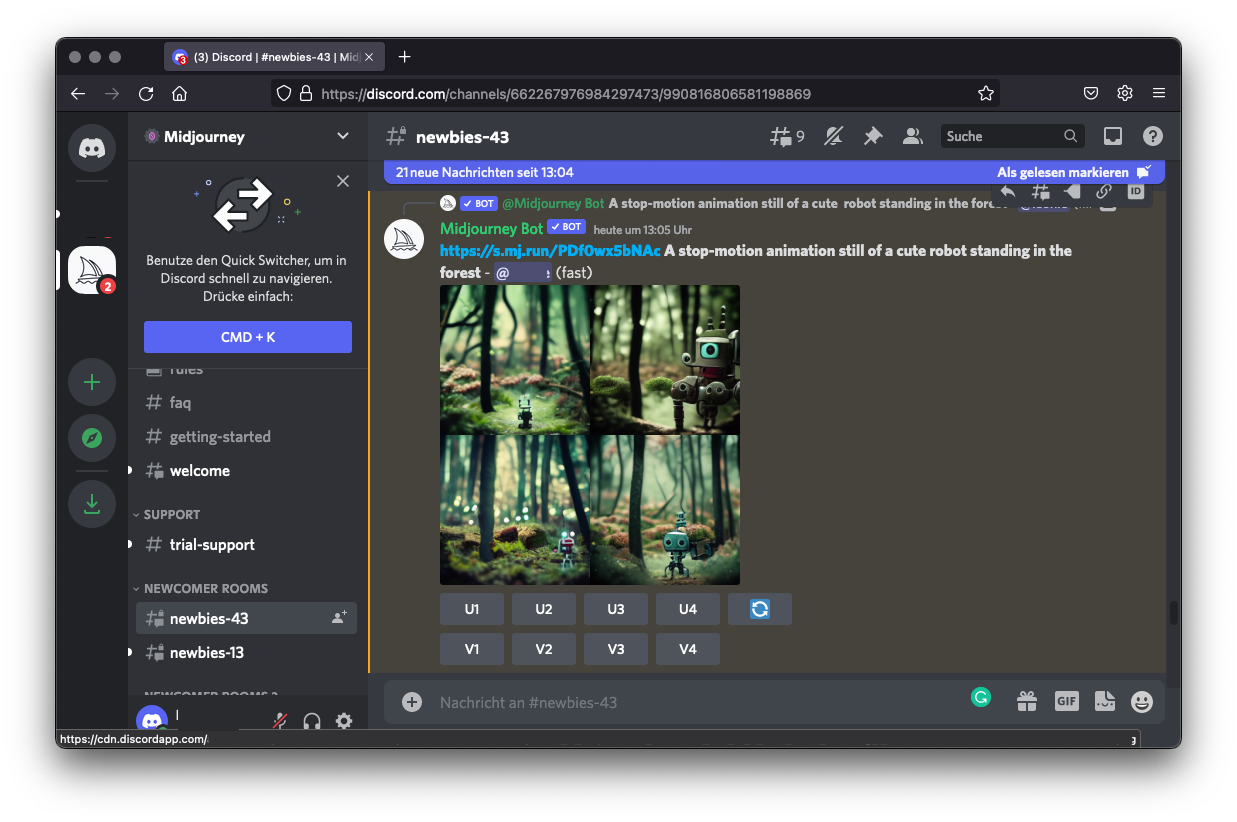1237x822 pixels.
Task: Click the message input field
Action: (690, 702)
